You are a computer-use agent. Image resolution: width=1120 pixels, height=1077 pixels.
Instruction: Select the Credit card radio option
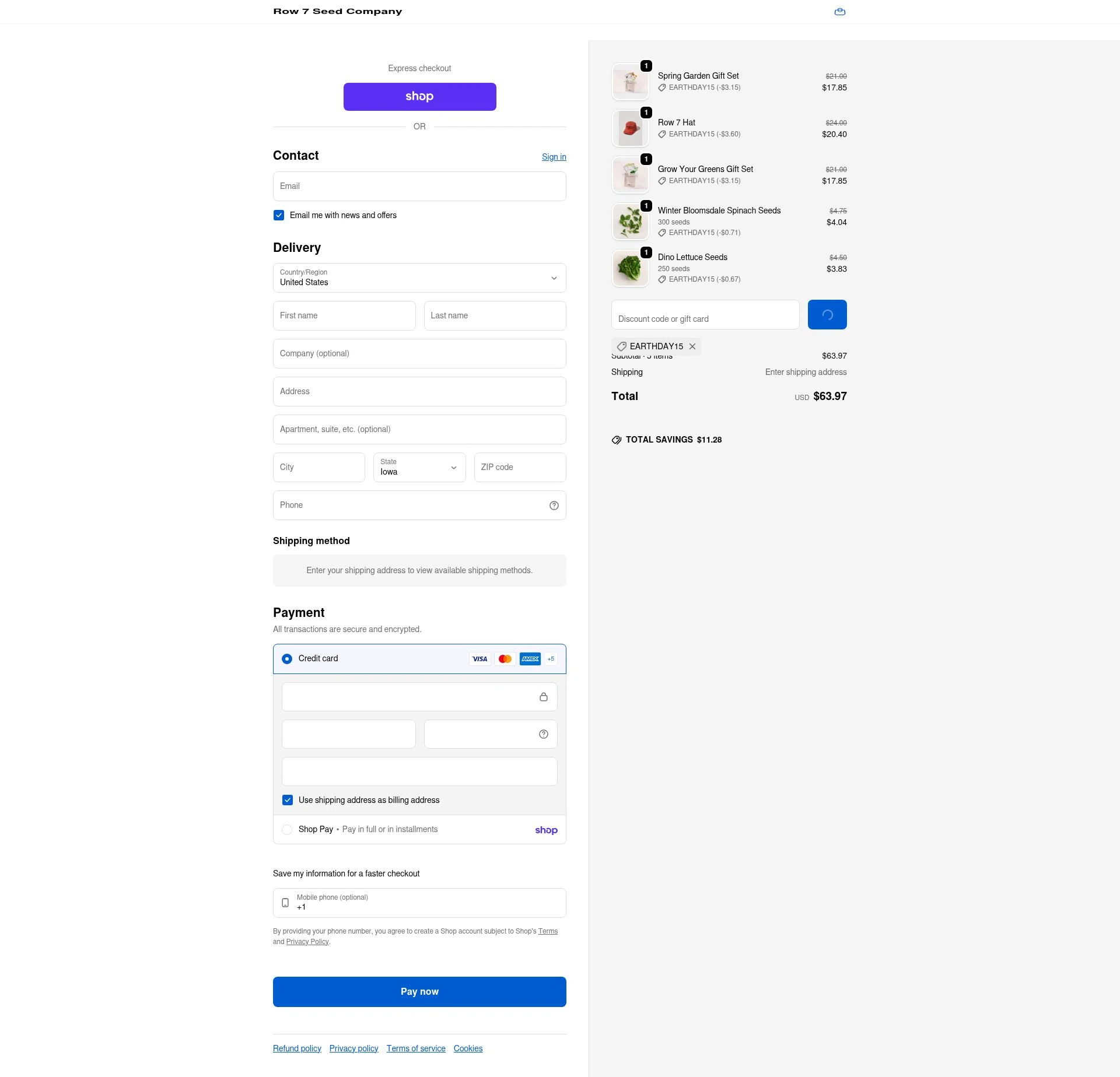point(287,659)
